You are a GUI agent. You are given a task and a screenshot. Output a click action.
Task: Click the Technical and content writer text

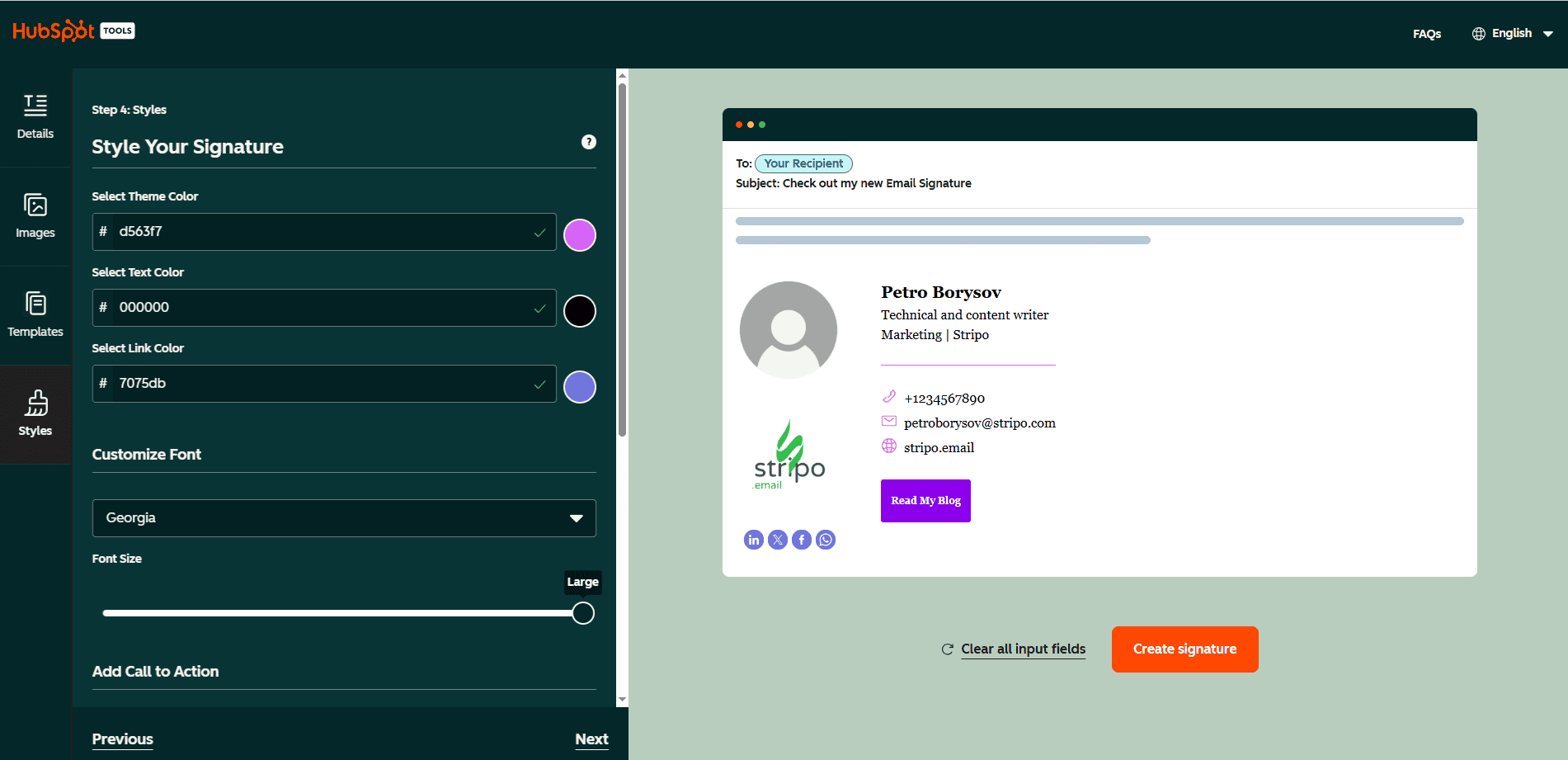pyautogui.click(x=965, y=315)
